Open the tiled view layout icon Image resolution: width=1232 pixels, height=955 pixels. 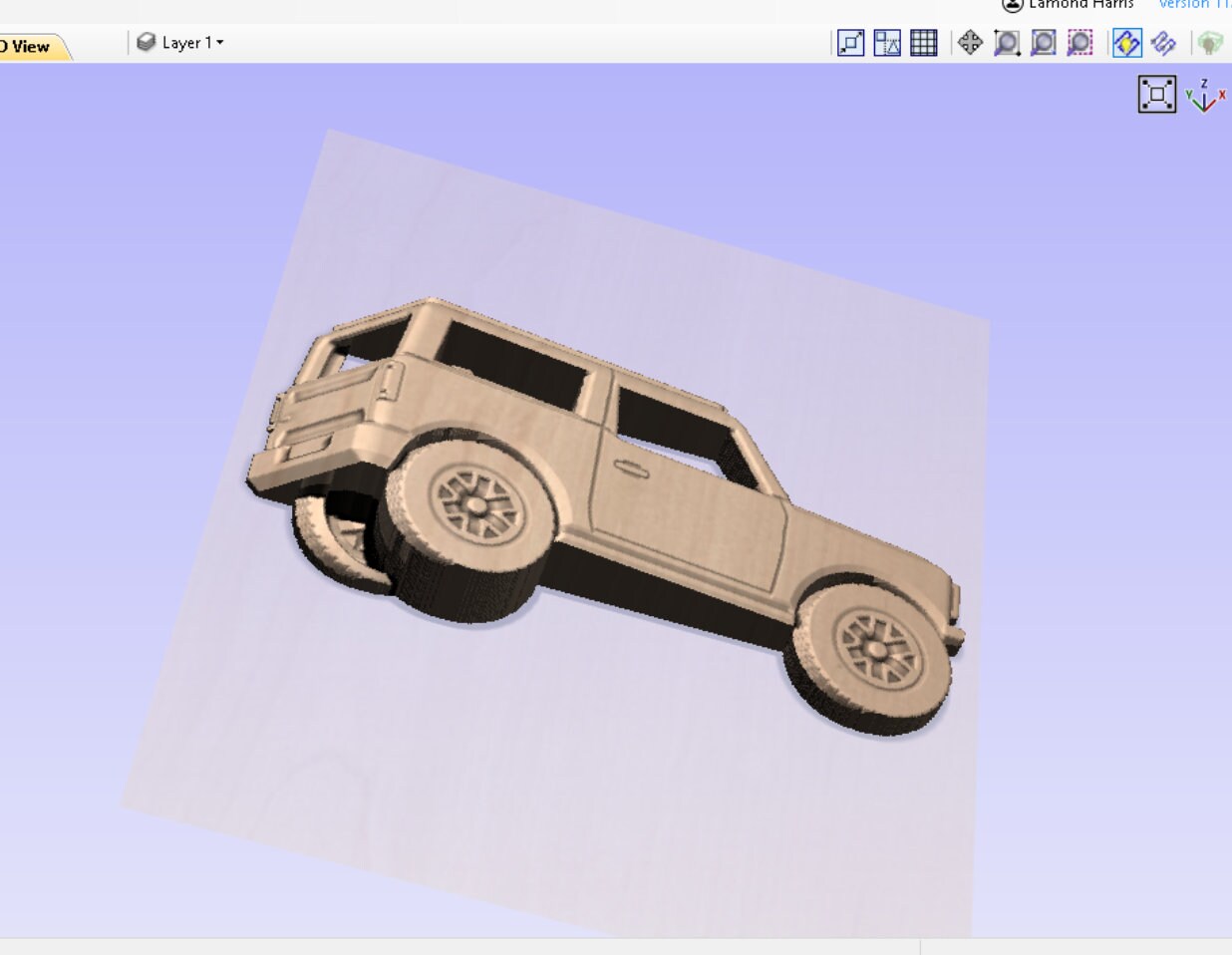click(887, 43)
